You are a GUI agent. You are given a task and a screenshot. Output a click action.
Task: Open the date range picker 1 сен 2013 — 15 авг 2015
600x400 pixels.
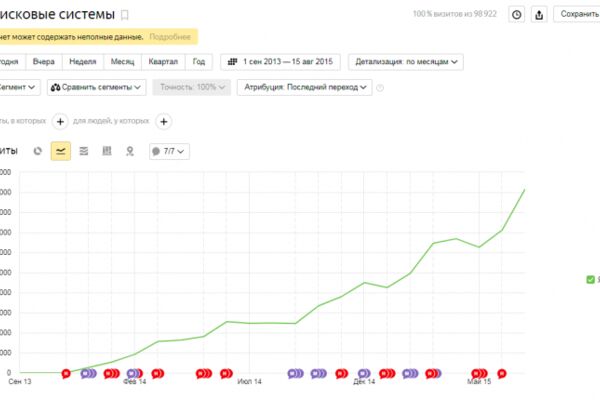pyautogui.click(x=280, y=62)
